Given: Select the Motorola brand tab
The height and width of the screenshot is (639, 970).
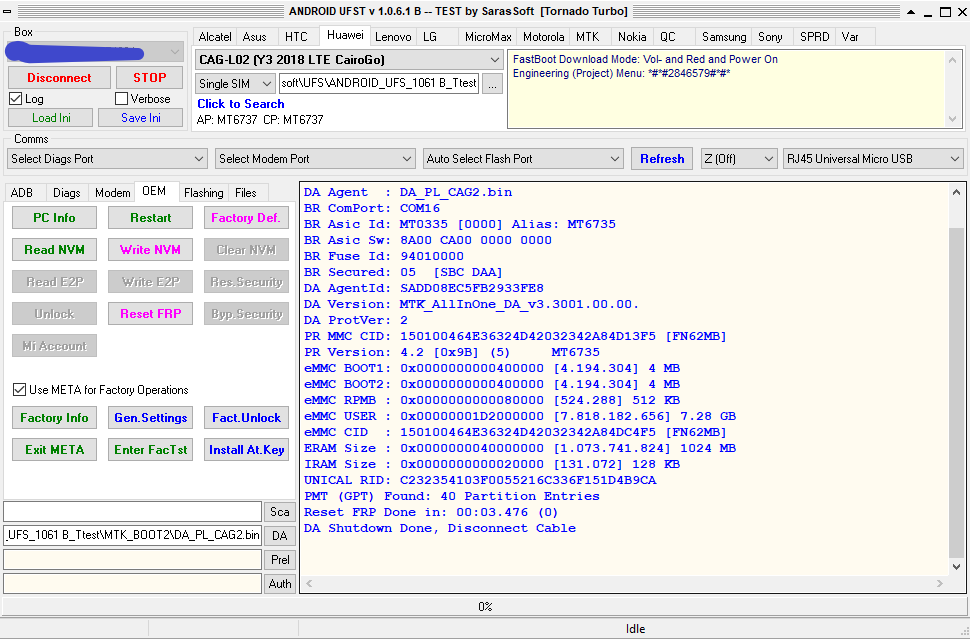Looking at the screenshot, I should click(543, 37).
